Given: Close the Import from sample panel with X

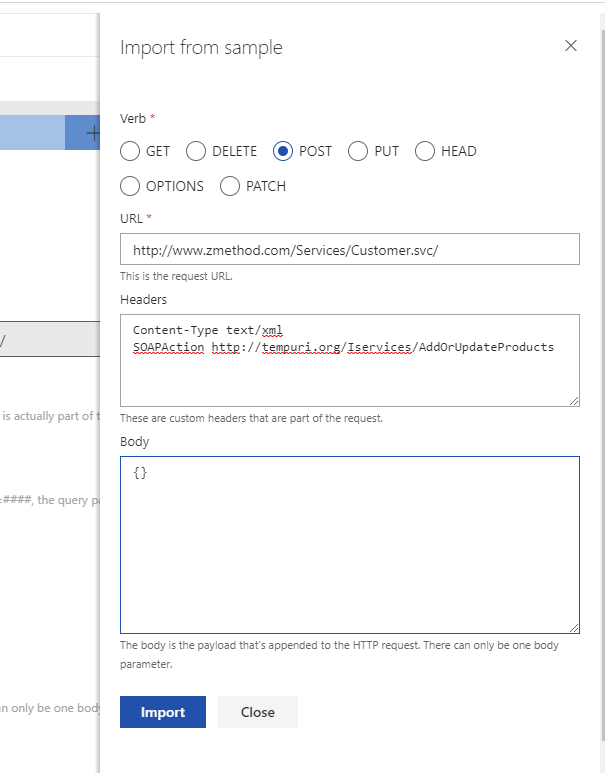Looking at the screenshot, I should pyautogui.click(x=571, y=46).
